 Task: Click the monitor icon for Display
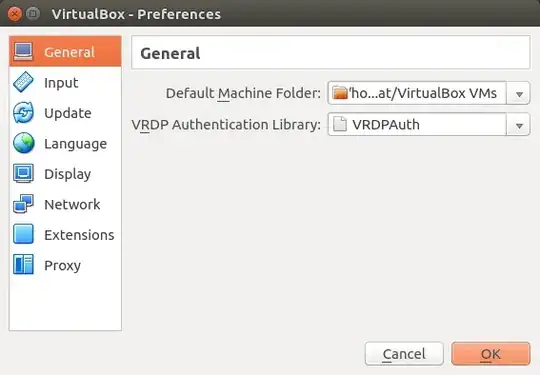pyautogui.click(x=23, y=173)
